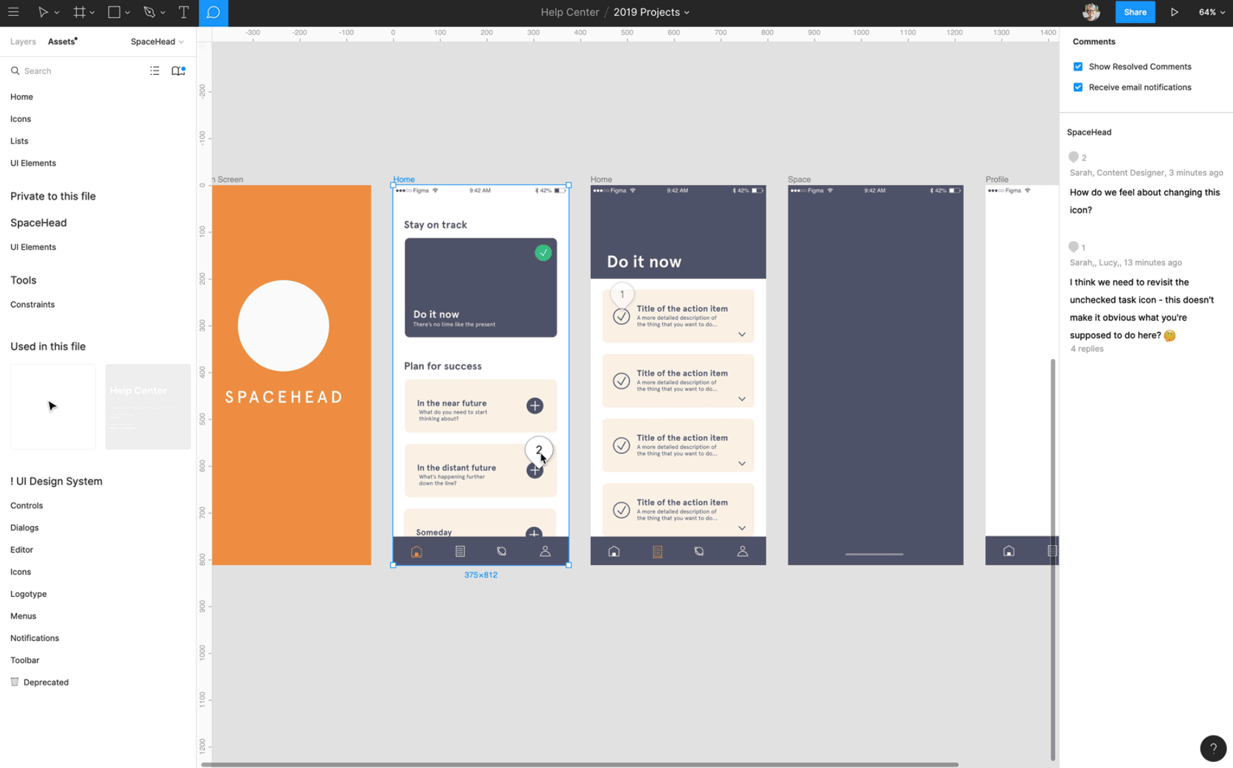Switch to the Layers tab
The width and height of the screenshot is (1233, 768).
(23, 42)
